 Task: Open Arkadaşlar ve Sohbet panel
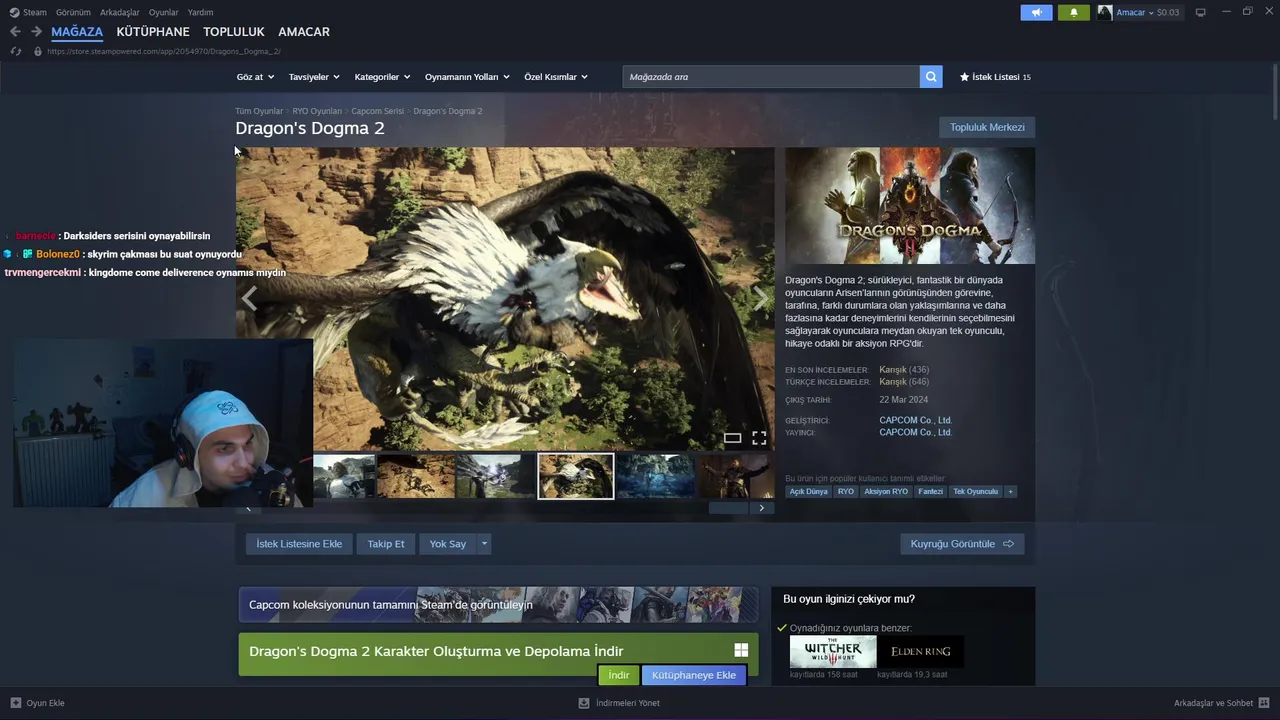click(x=1221, y=703)
